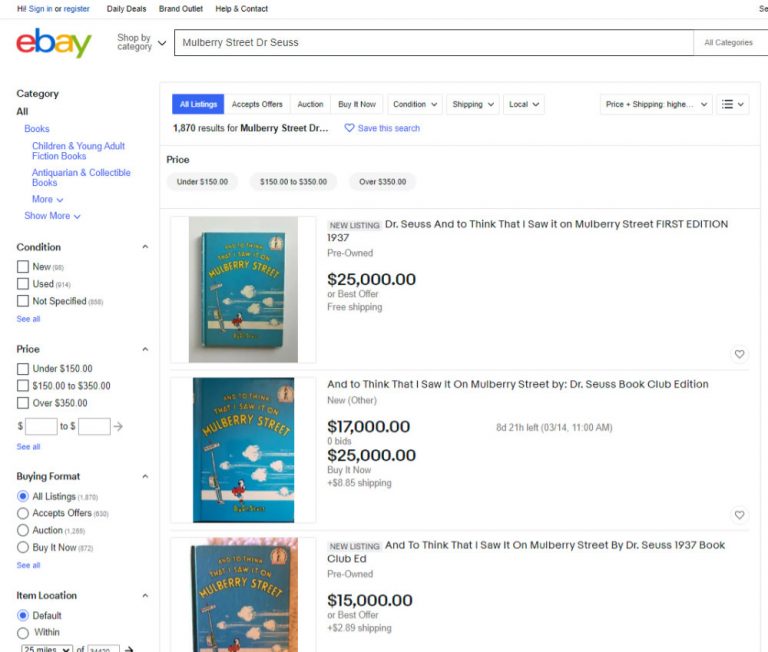Select the Buy It Now radio button
Image resolution: width=768 pixels, height=652 pixels.
[x=23, y=547]
